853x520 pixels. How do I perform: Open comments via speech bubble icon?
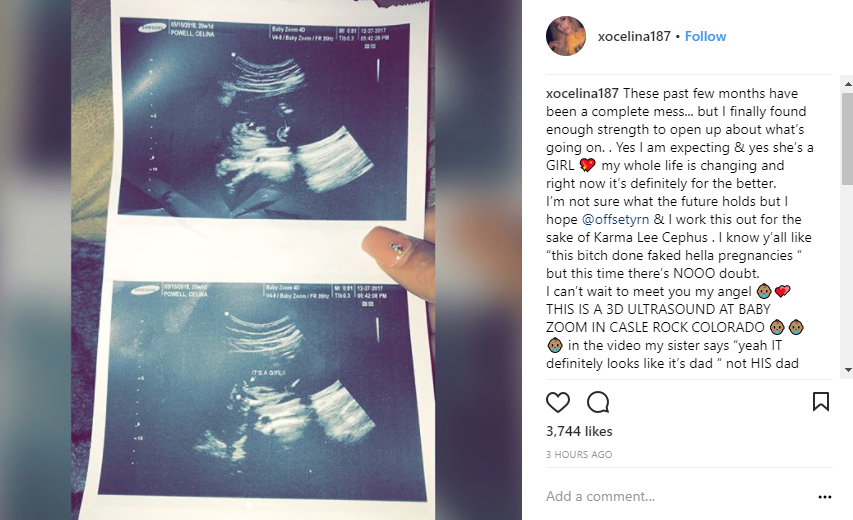tap(598, 403)
